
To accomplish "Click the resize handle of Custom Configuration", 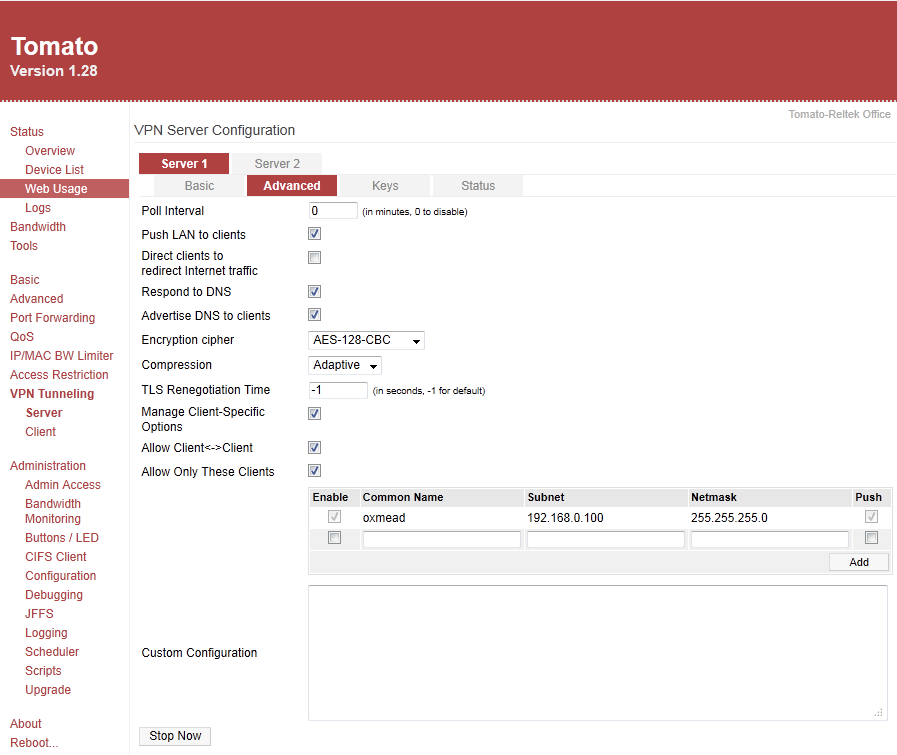I will coord(879,713).
